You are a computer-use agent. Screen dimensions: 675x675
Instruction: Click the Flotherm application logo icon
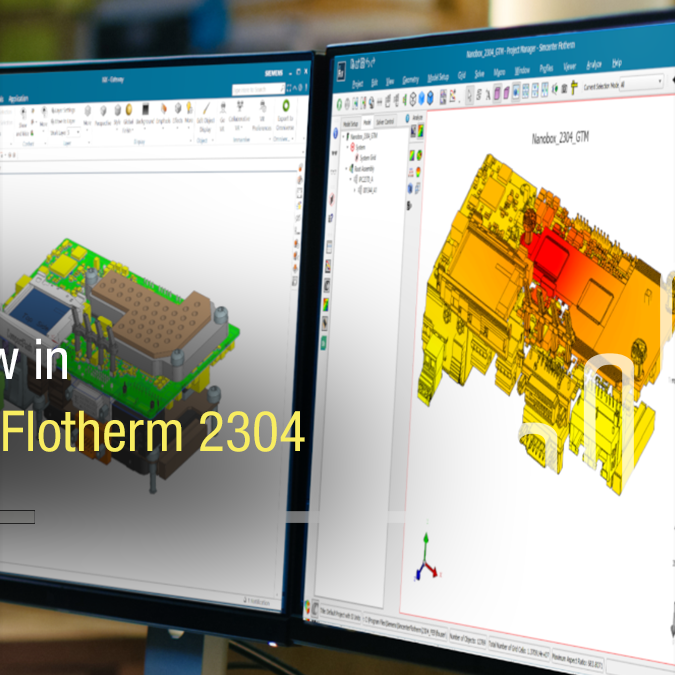click(x=341, y=72)
